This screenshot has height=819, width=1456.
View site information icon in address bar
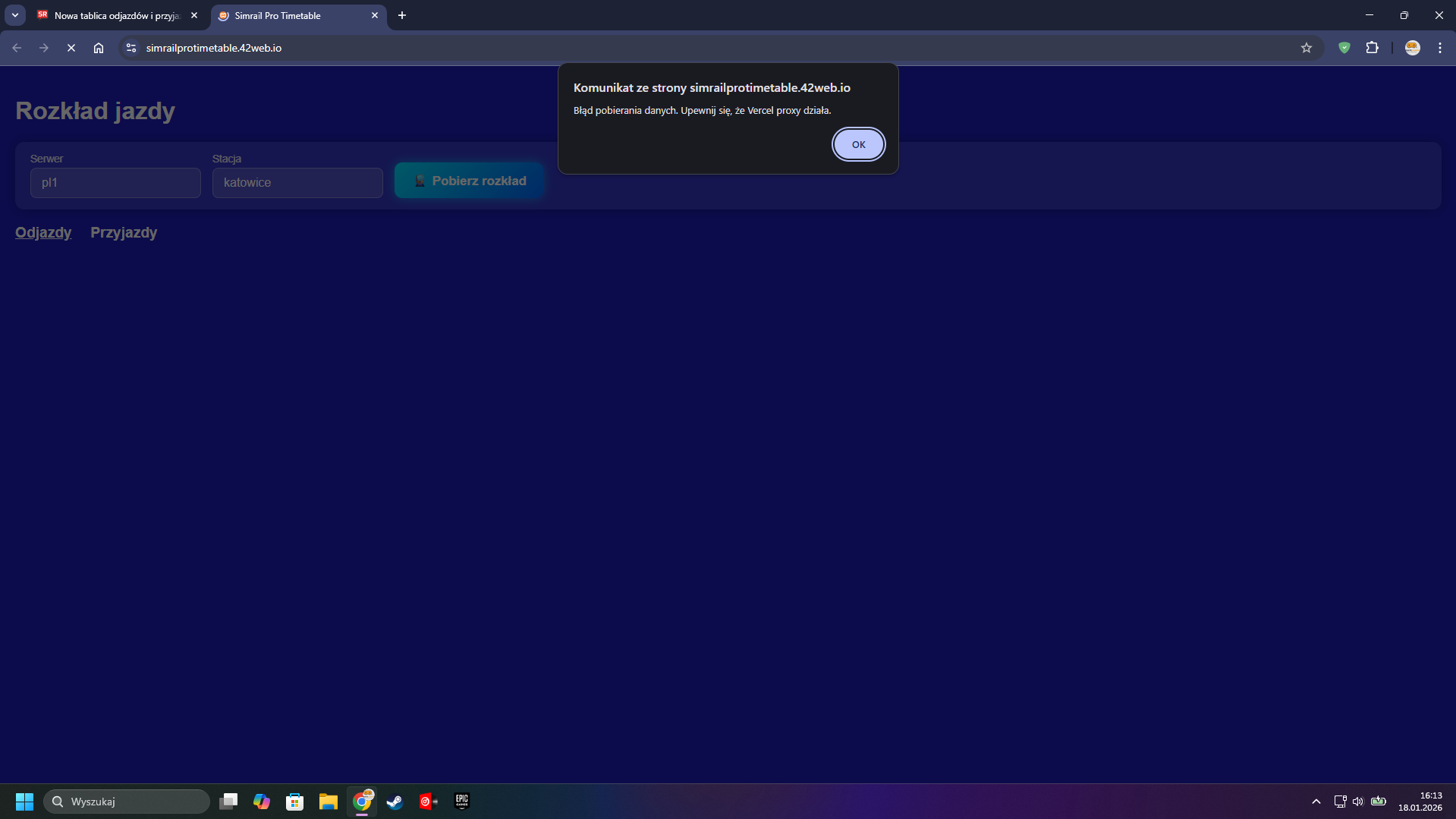coord(131,48)
